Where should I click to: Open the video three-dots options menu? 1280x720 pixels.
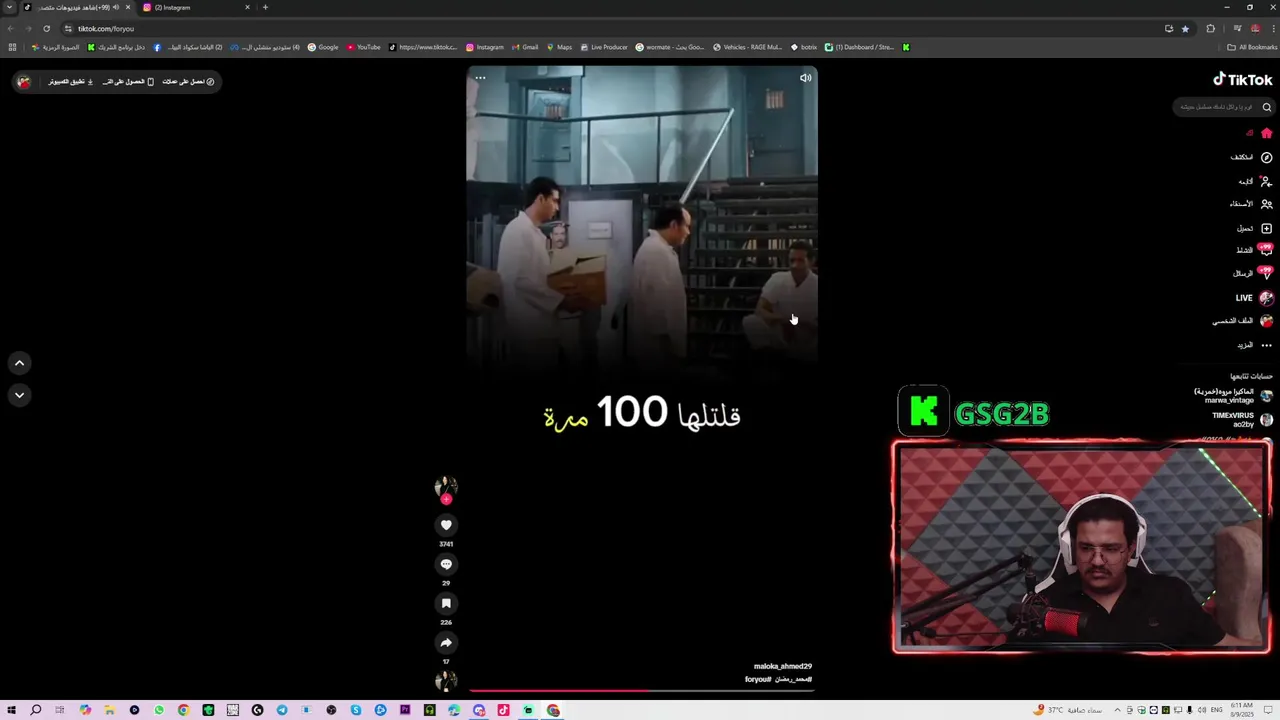[x=480, y=78]
